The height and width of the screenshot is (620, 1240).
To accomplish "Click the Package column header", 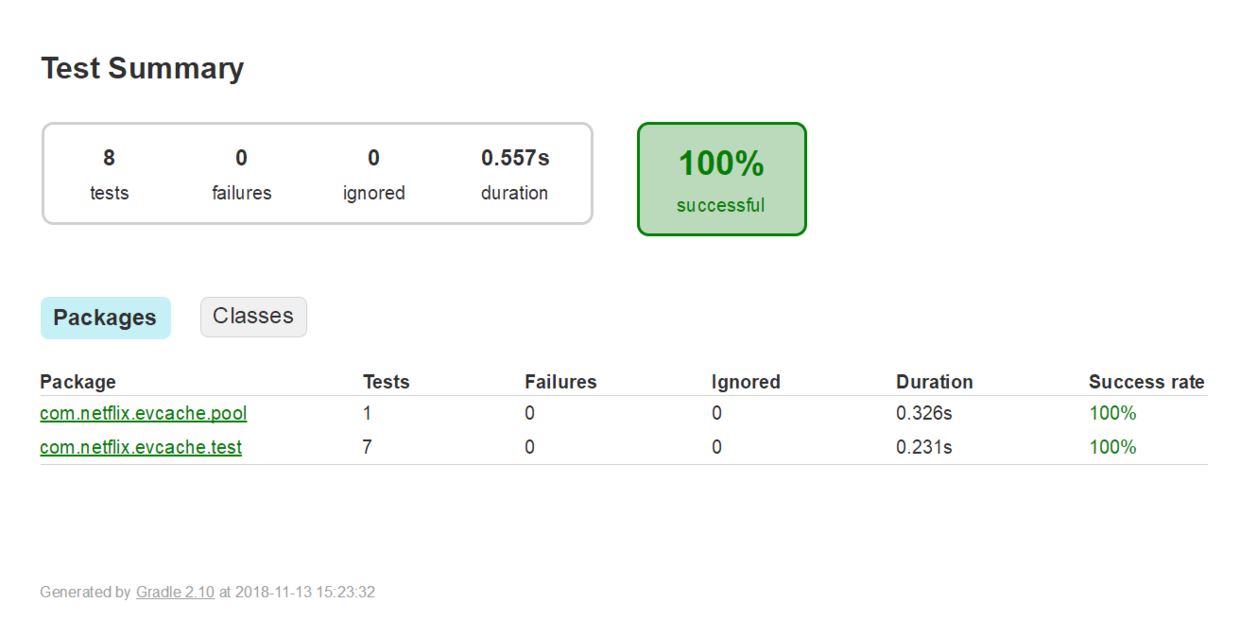I will pyautogui.click(x=78, y=382).
